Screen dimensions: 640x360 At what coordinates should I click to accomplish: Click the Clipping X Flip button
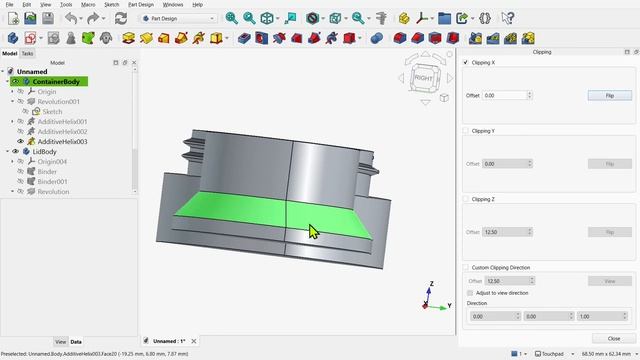pos(610,96)
